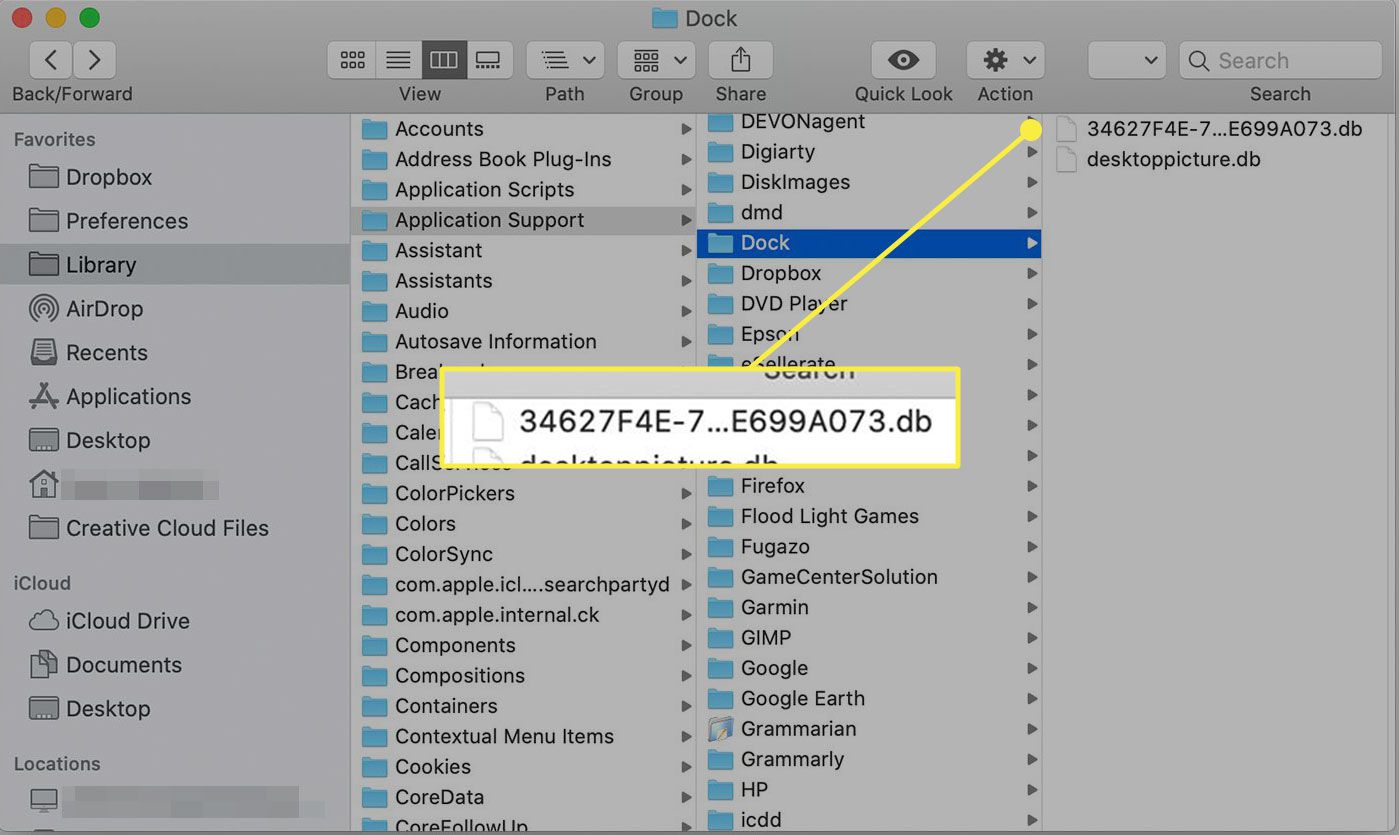The height and width of the screenshot is (835, 1399).
Task: Select Recents in the sidebar
Action: [106, 353]
